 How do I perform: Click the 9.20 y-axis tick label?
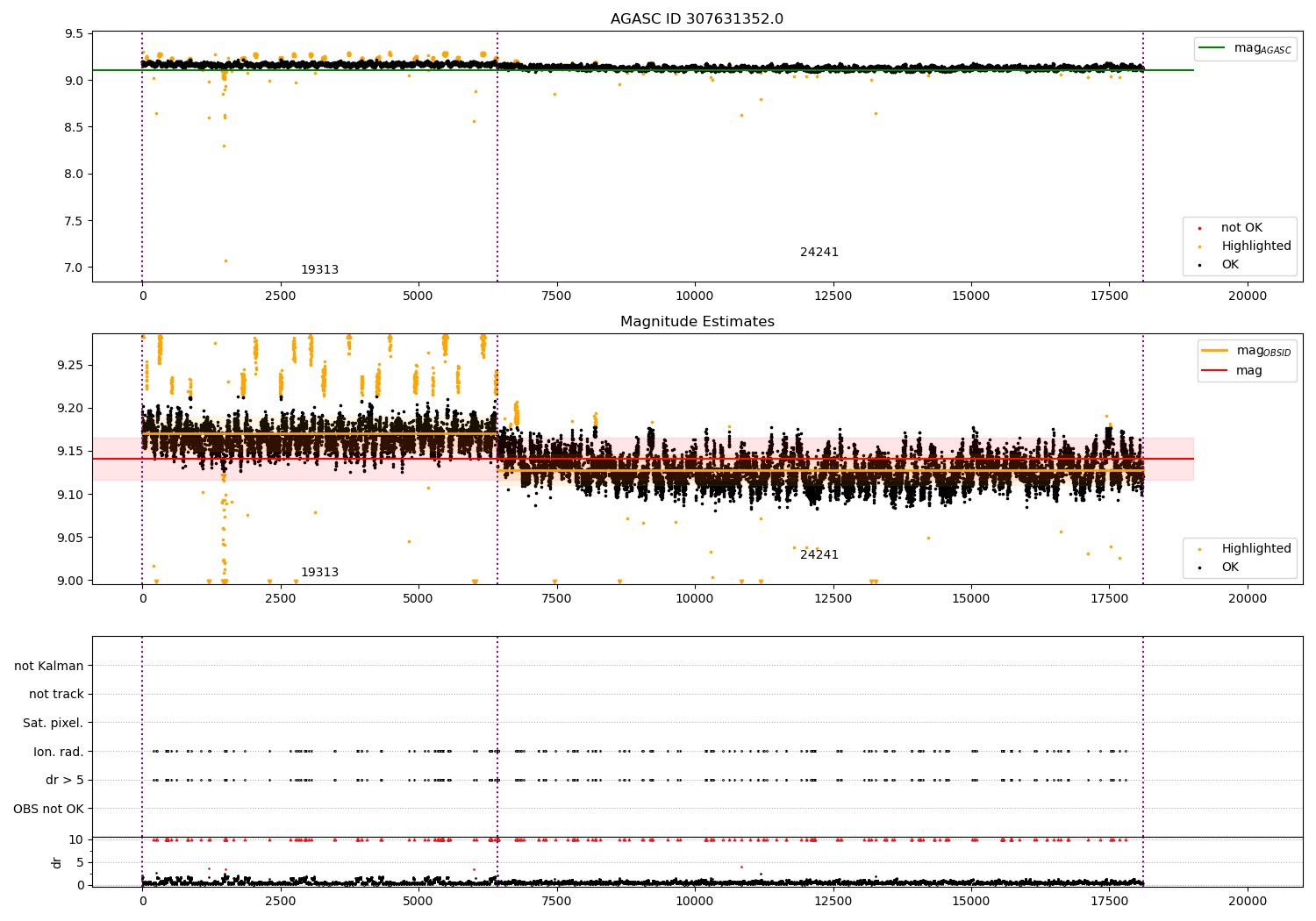70,408
